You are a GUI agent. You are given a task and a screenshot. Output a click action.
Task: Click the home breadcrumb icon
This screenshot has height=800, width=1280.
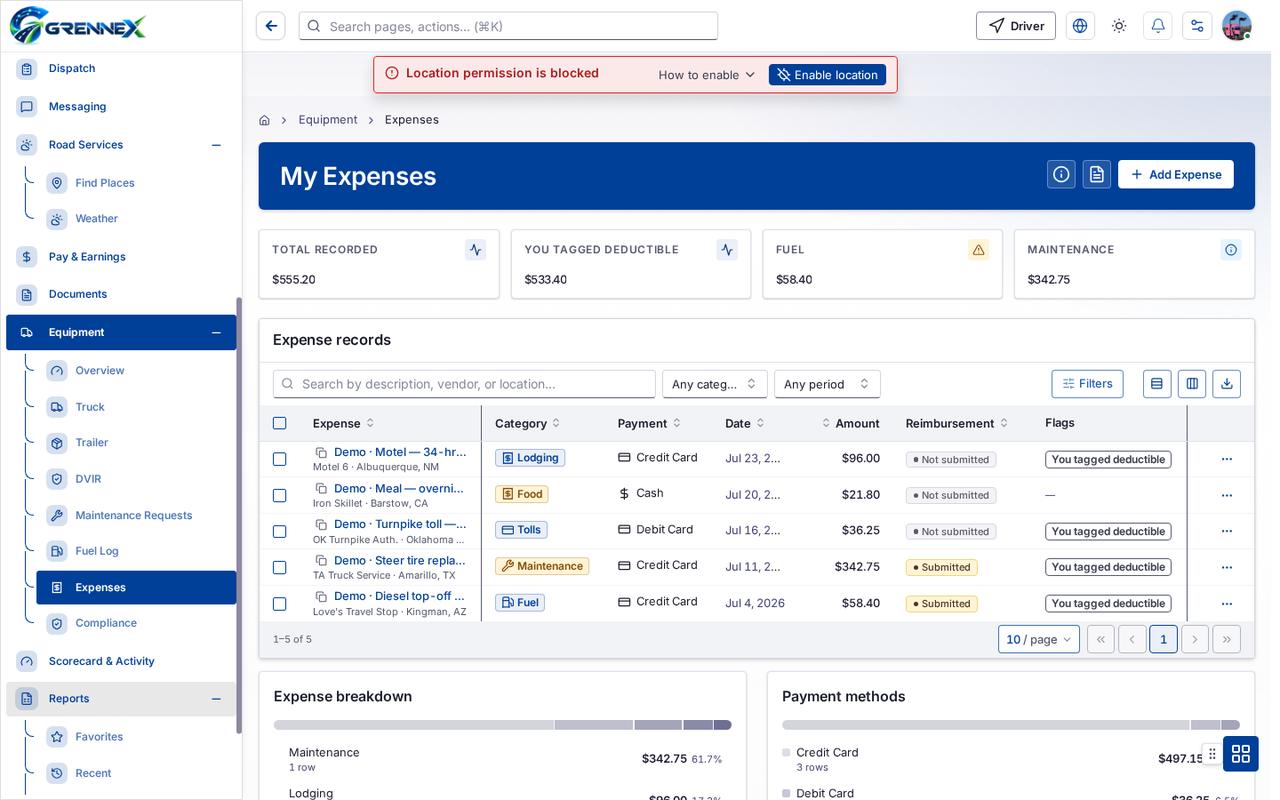[264, 120]
